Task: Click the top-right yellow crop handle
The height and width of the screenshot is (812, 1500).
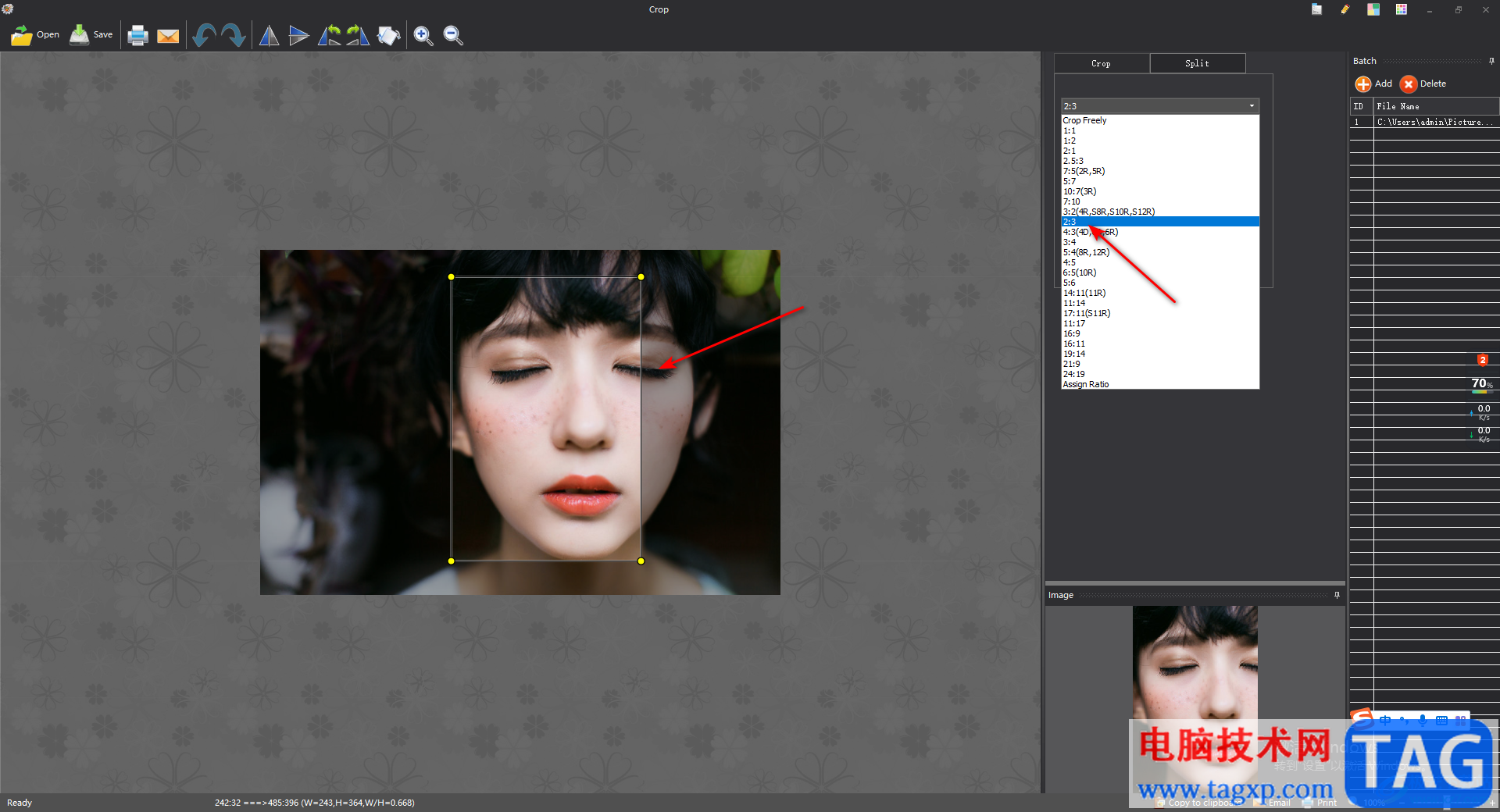Action: (641, 276)
